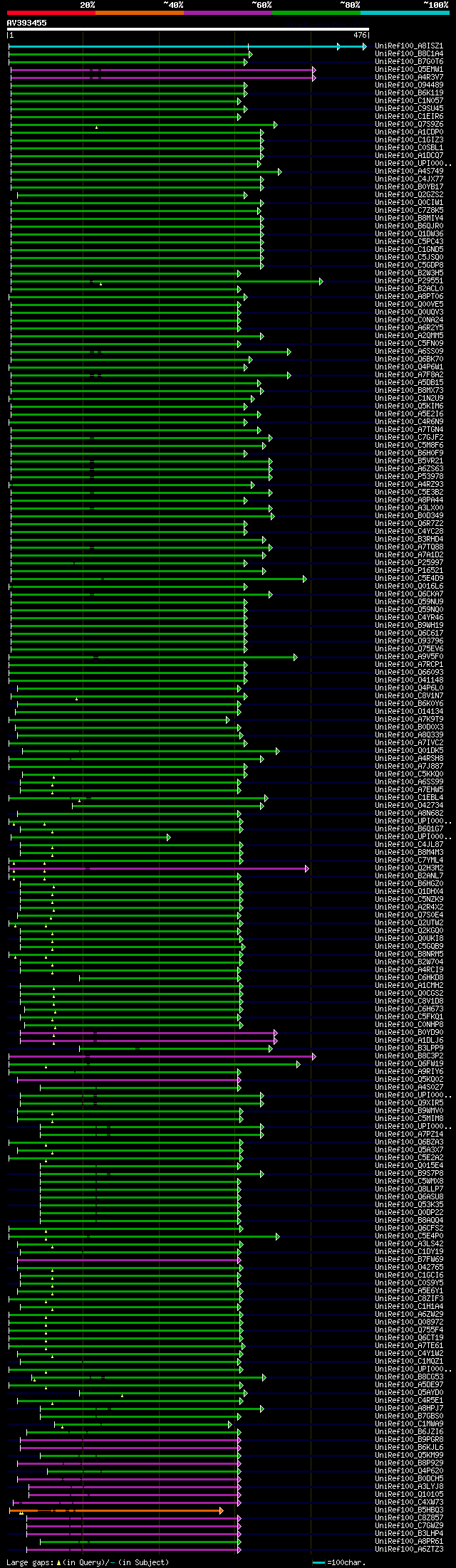Open hit UniRef100_B6HGZ0
Viewport: 456px width, 1568px height.
coord(409,884)
